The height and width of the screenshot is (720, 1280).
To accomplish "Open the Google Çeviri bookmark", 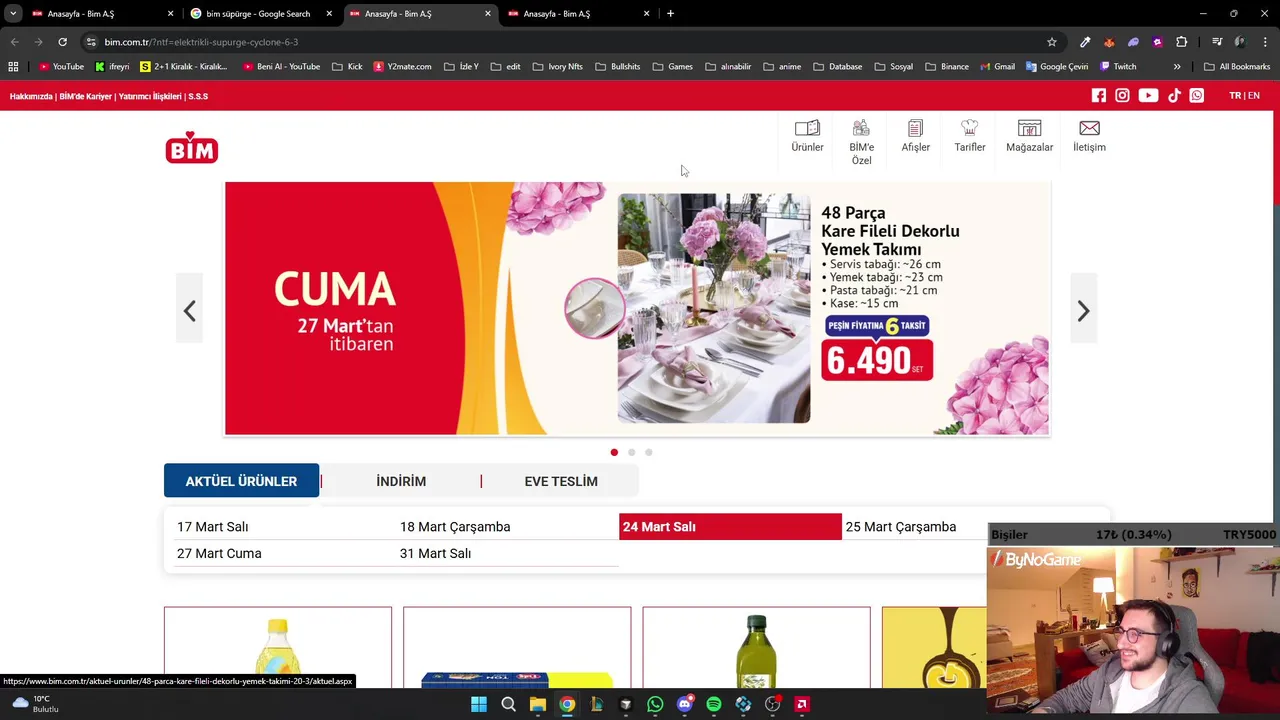I will point(1057,66).
